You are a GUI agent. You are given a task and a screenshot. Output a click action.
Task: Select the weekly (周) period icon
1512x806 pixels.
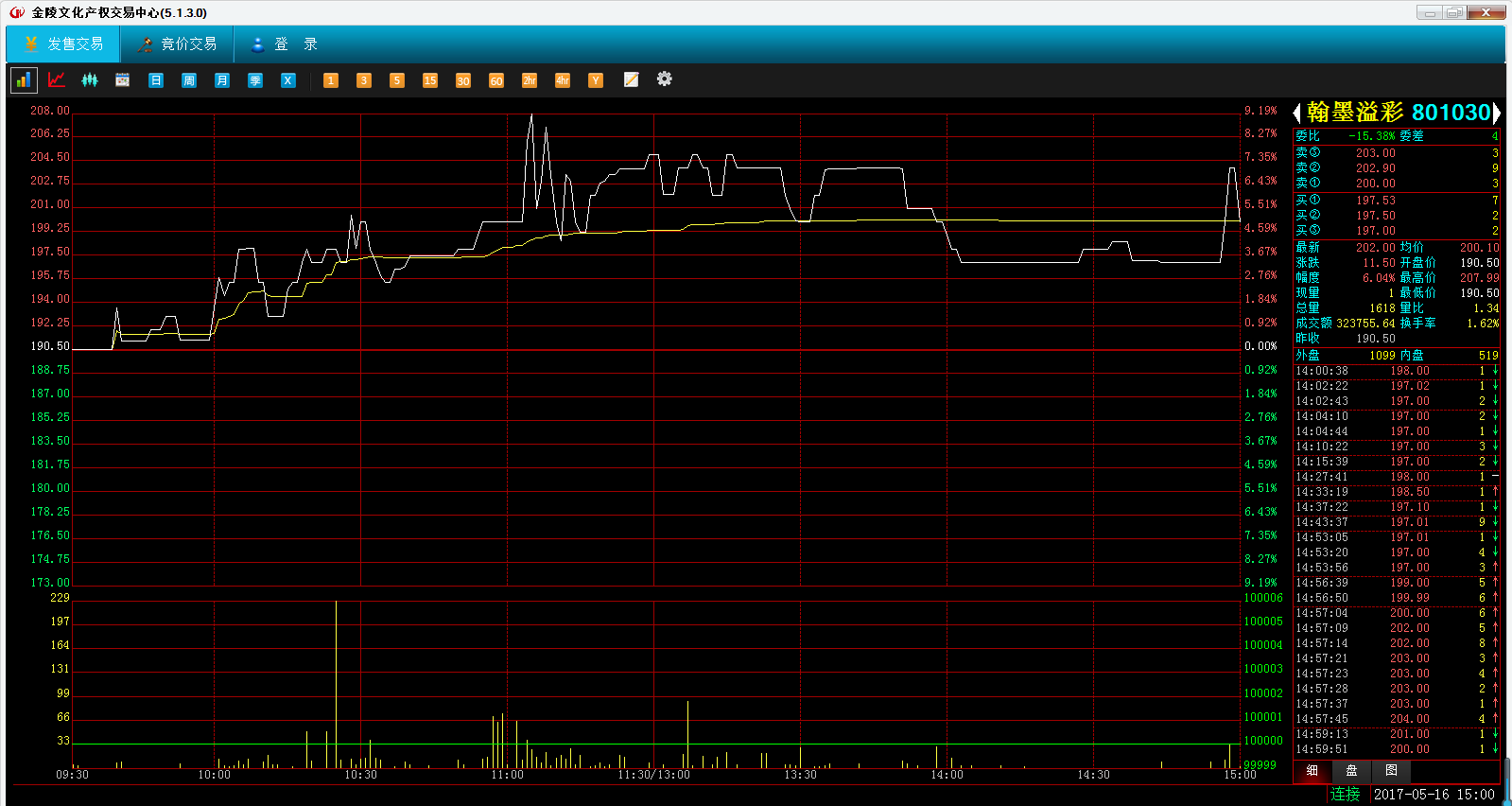pyautogui.click(x=189, y=80)
